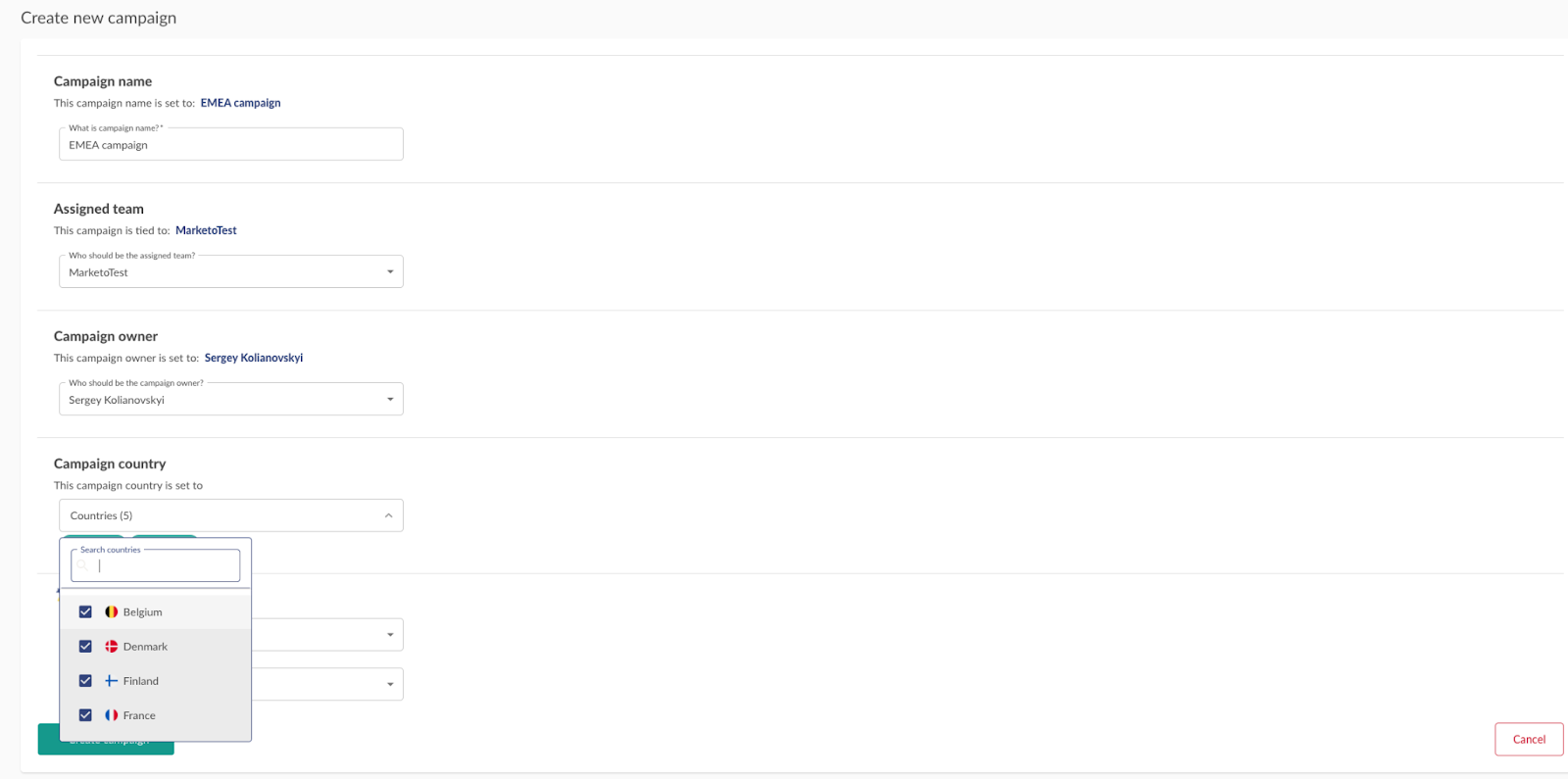
Task: Click the campaign name text field
Action: (231, 144)
